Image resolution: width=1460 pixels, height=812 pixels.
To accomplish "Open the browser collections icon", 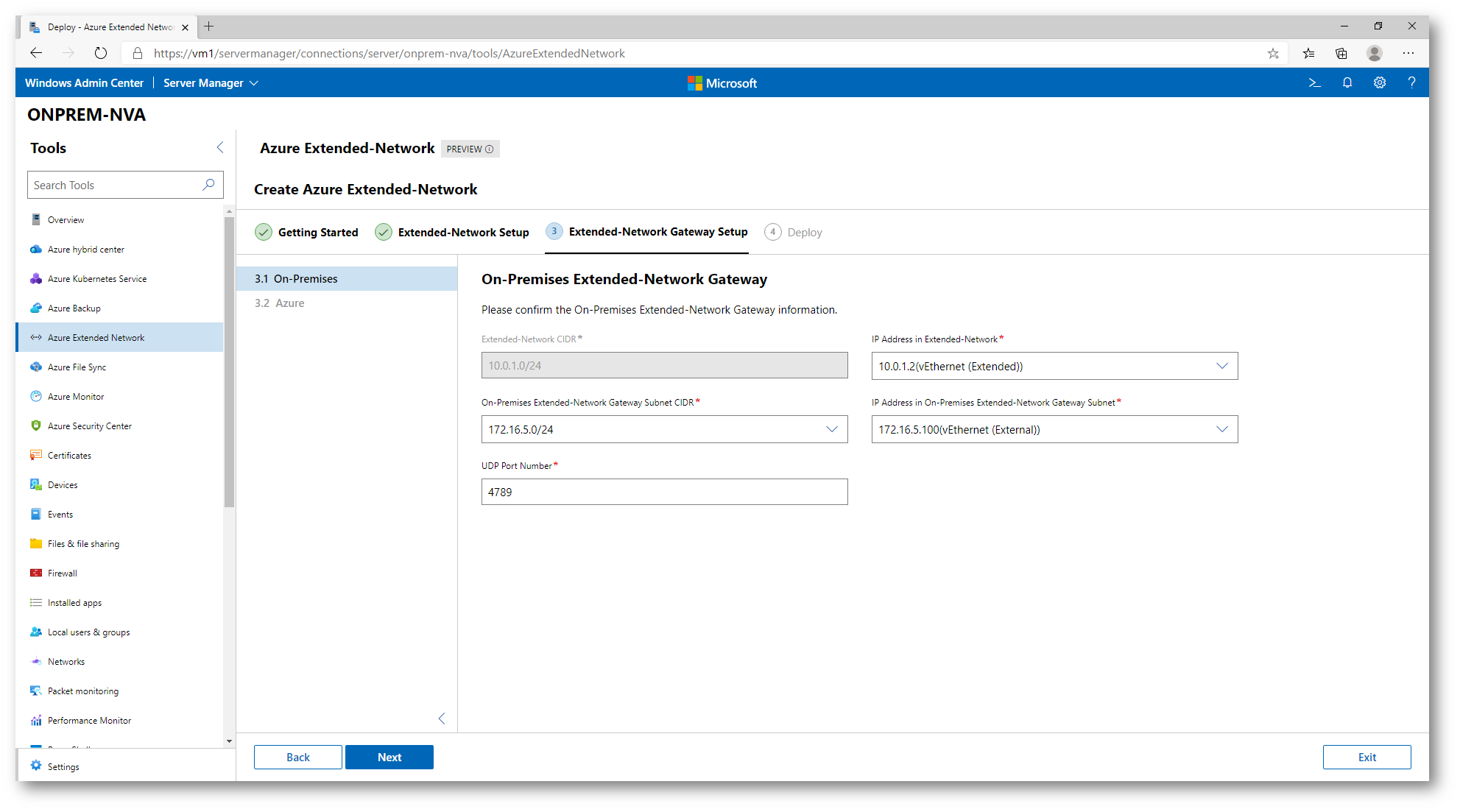I will 1341,53.
